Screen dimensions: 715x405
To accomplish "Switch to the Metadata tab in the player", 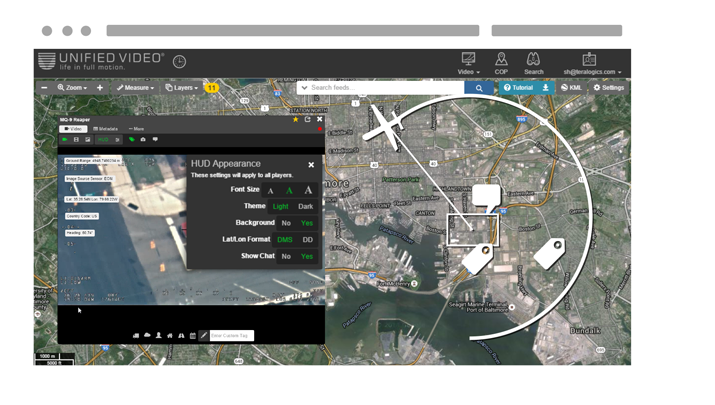I will point(105,129).
